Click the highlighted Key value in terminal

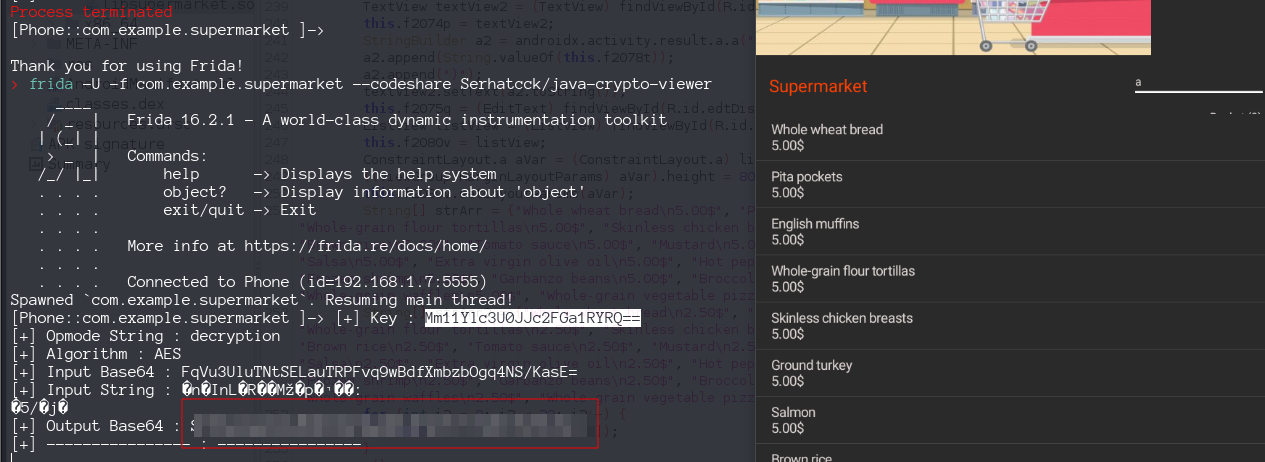(532, 318)
